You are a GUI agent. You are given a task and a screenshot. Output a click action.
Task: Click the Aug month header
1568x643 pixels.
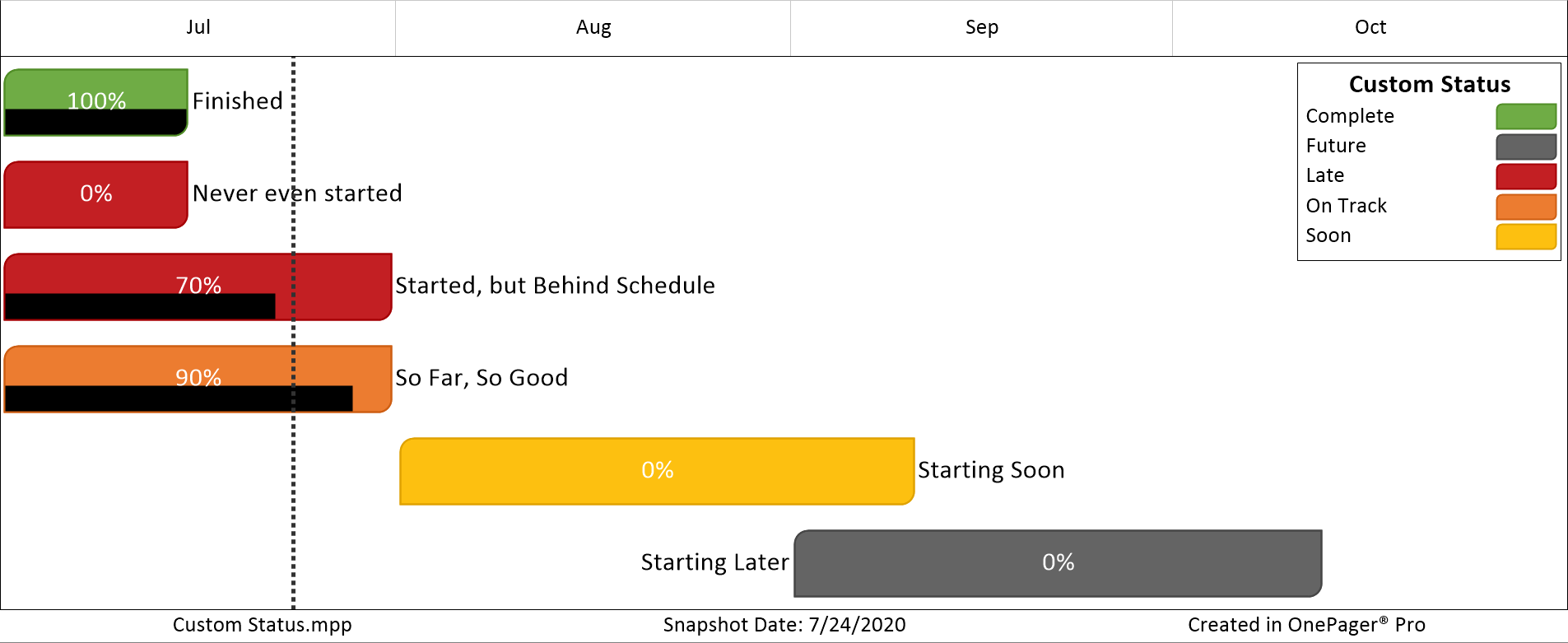click(x=593, y=28)
